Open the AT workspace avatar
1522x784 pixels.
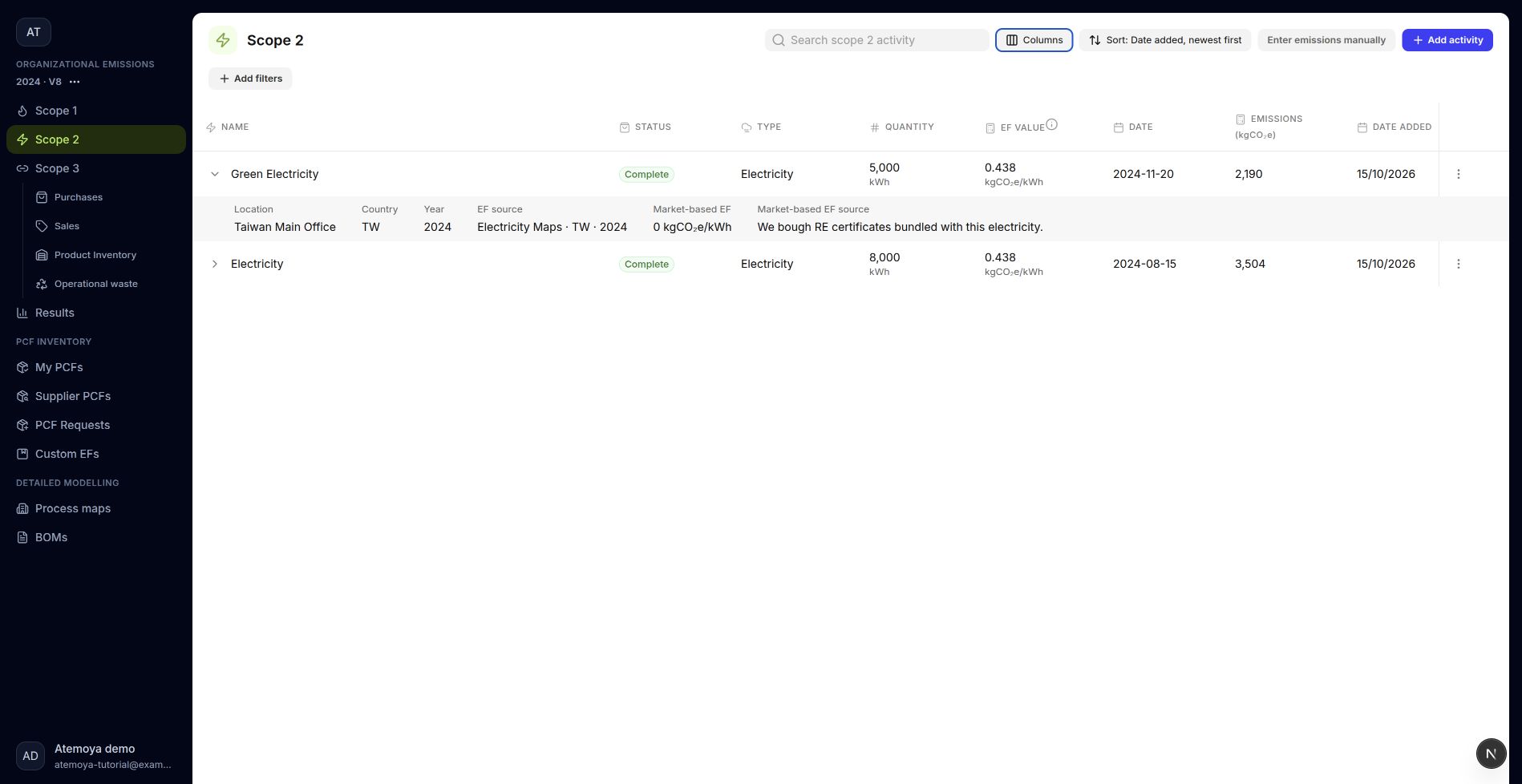[34, 32]
